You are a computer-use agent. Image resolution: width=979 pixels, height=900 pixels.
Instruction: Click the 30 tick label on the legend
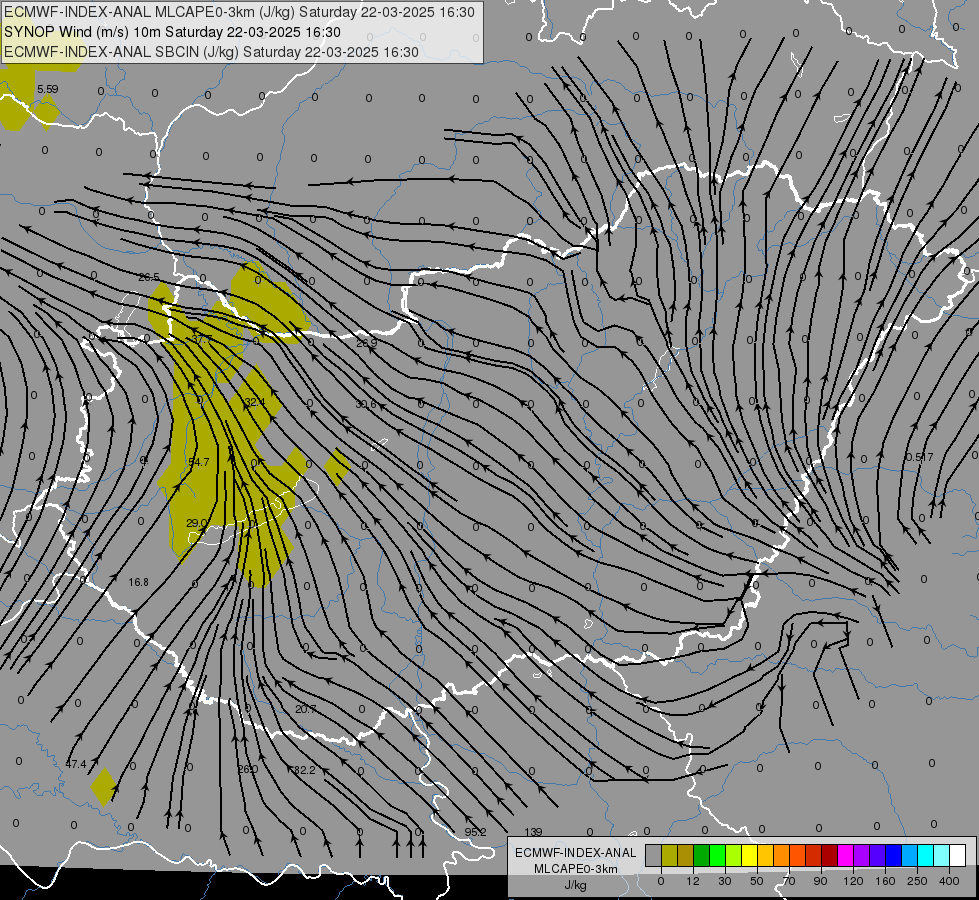725,881
